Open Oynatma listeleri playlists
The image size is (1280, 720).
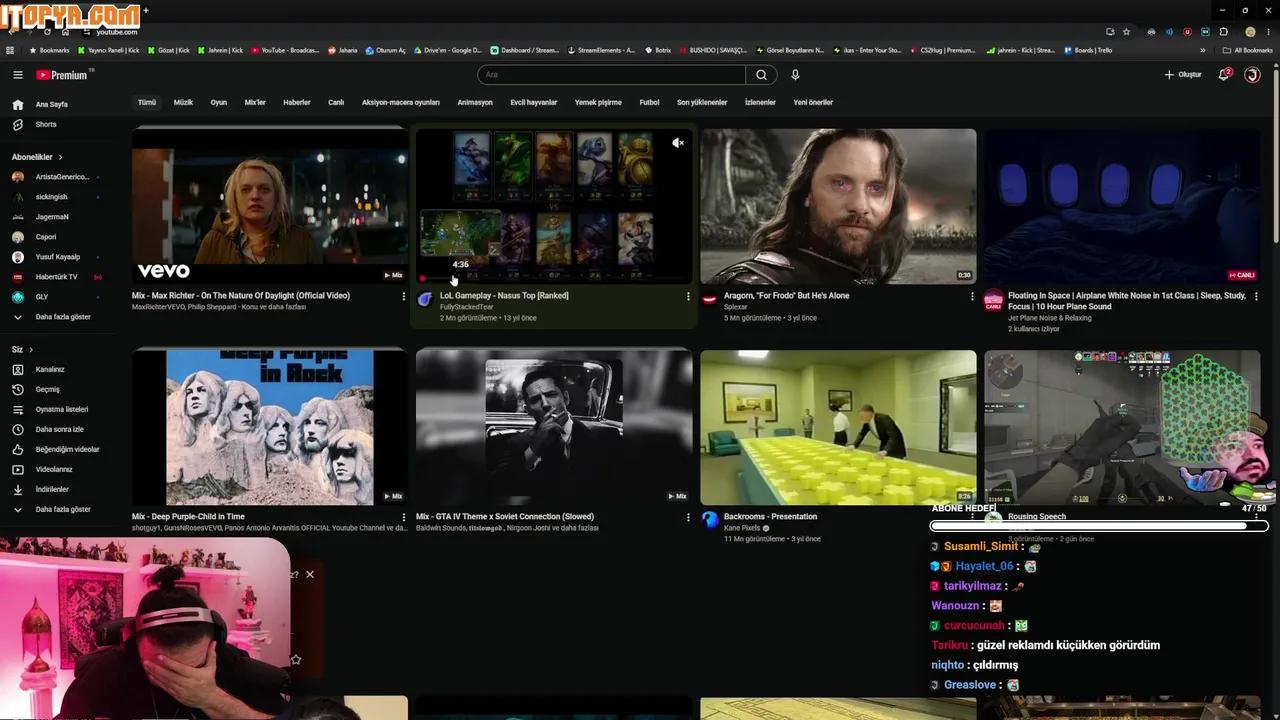pos(60,409)
